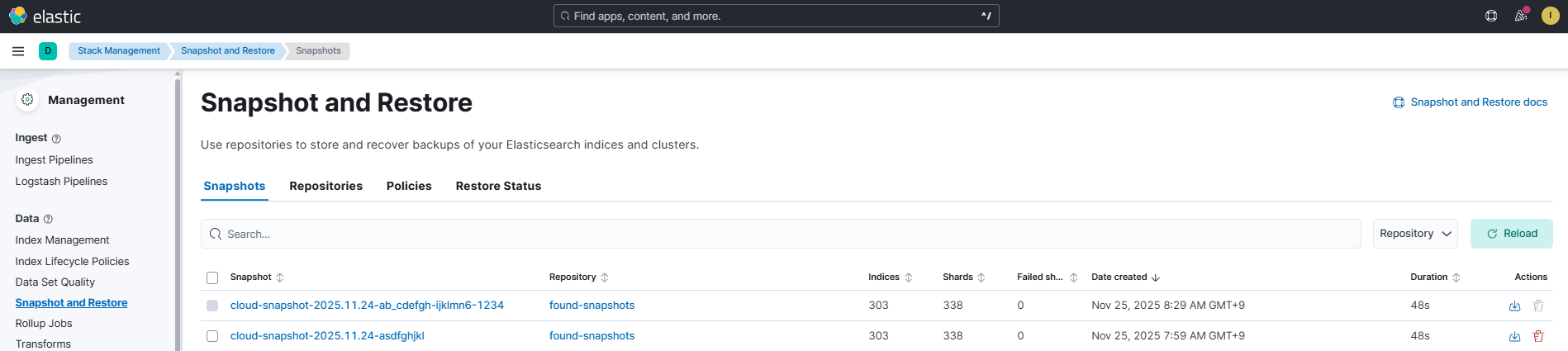The width and height of the screenshot is (1568, 351).
Task: Delete the cloud-snapshot-2025.11.24-asdfghjkl snapshot
Action: (x=1538, y=336)
